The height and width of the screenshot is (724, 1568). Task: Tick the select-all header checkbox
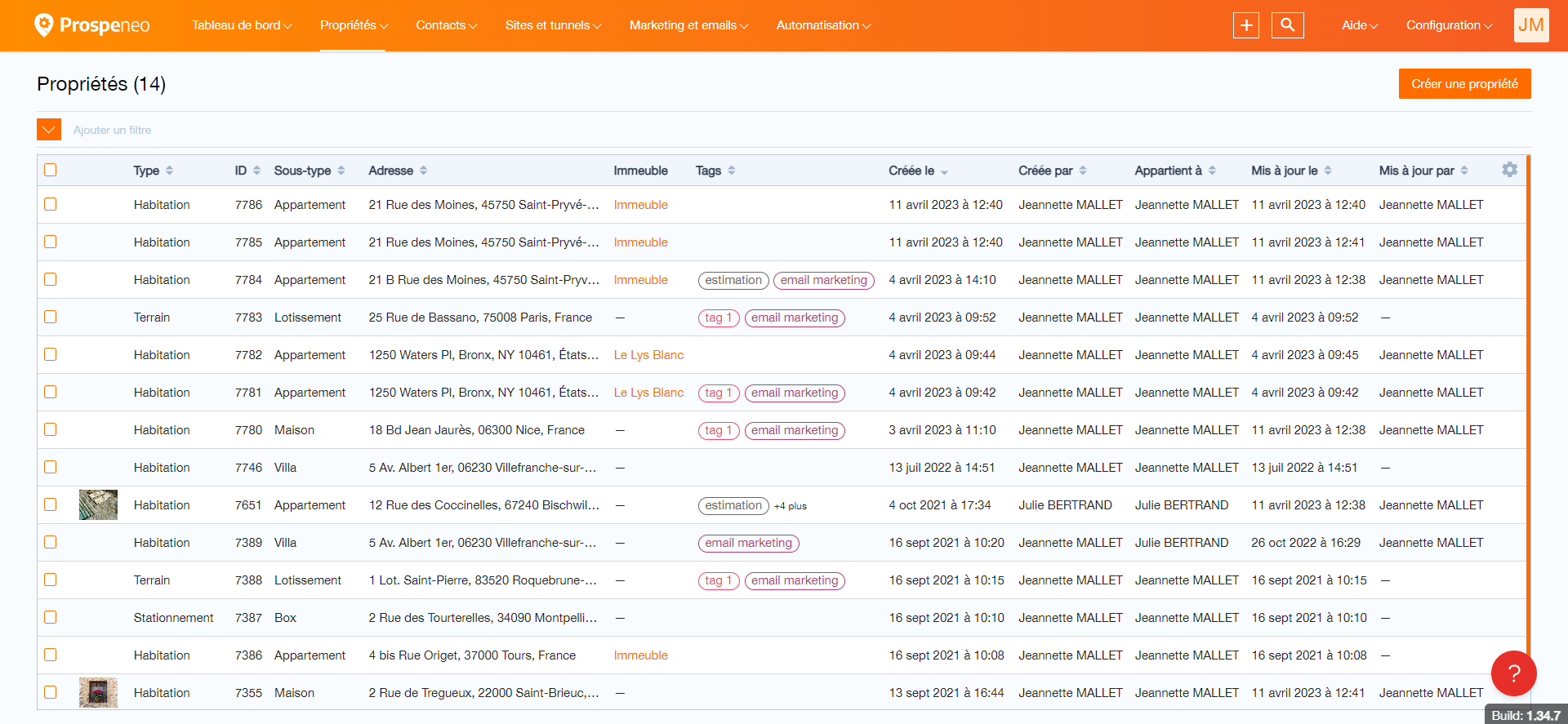(51, 170)
